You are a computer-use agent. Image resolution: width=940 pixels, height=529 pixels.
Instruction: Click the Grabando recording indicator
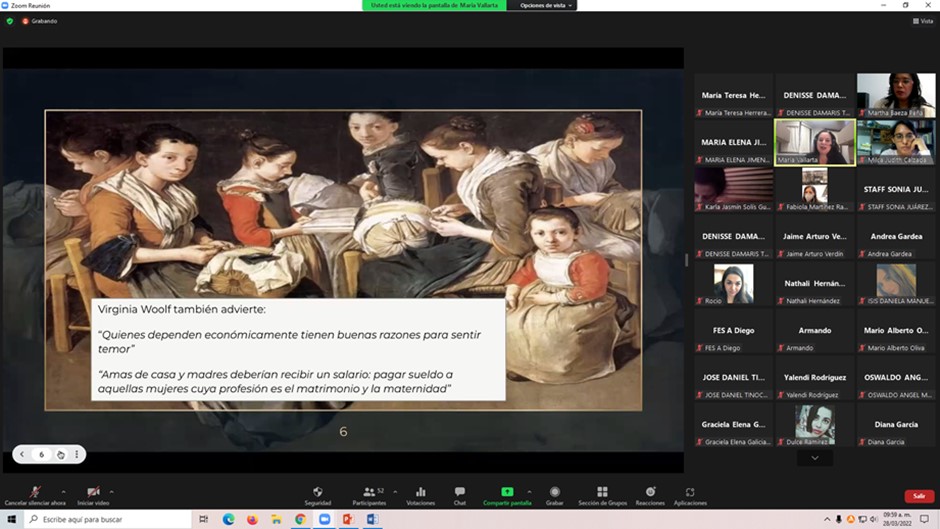click(x=40, y=21)
